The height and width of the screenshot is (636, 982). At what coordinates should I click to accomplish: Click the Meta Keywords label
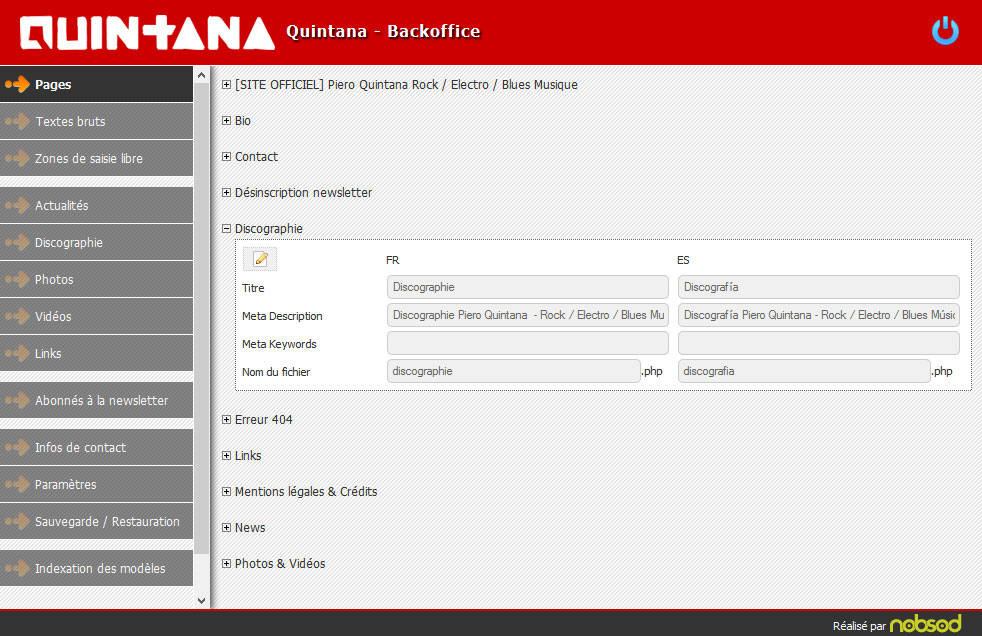[x=279, y=344]
